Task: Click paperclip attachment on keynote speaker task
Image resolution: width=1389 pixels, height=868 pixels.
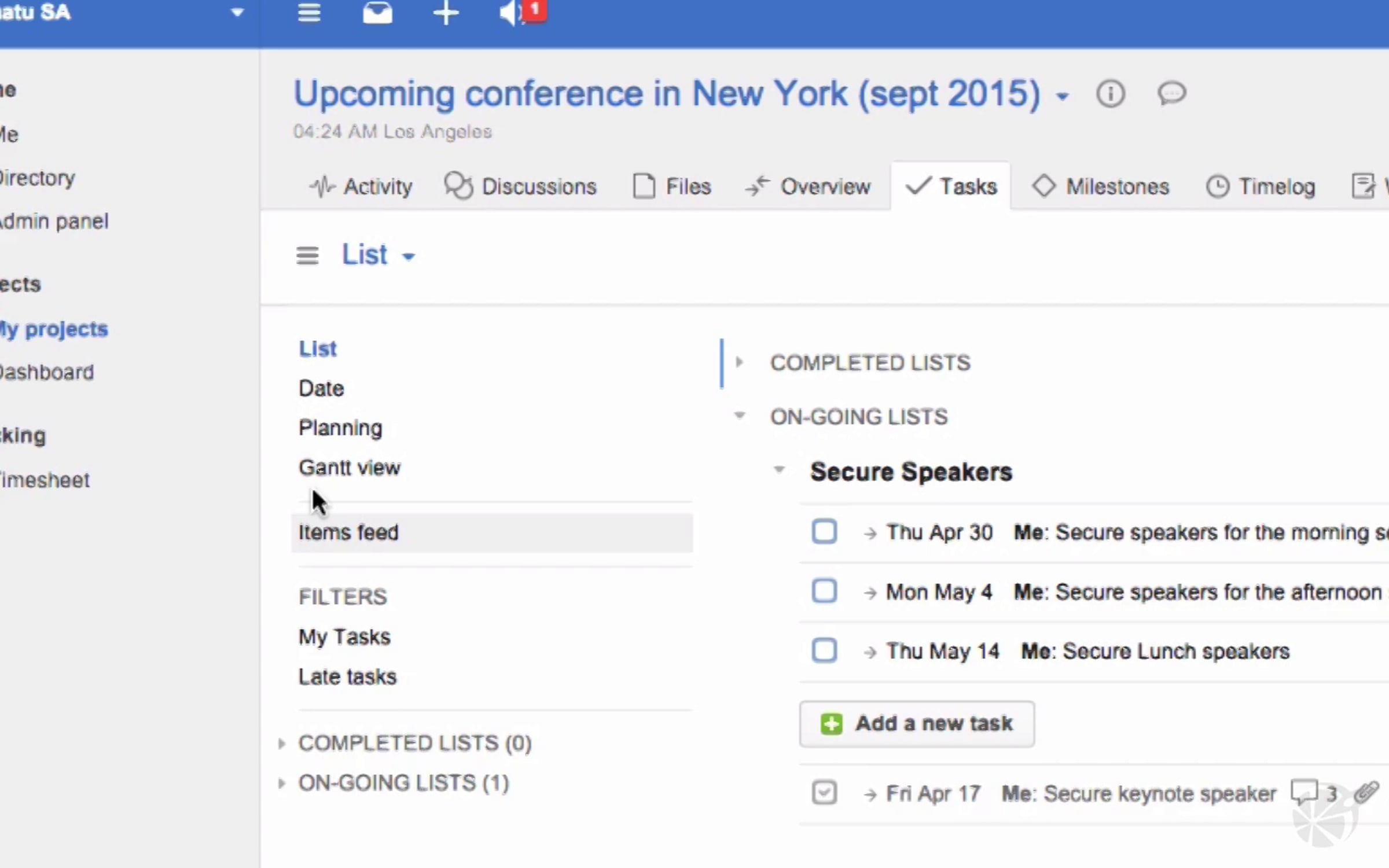Action: (x=1366, y=792)
